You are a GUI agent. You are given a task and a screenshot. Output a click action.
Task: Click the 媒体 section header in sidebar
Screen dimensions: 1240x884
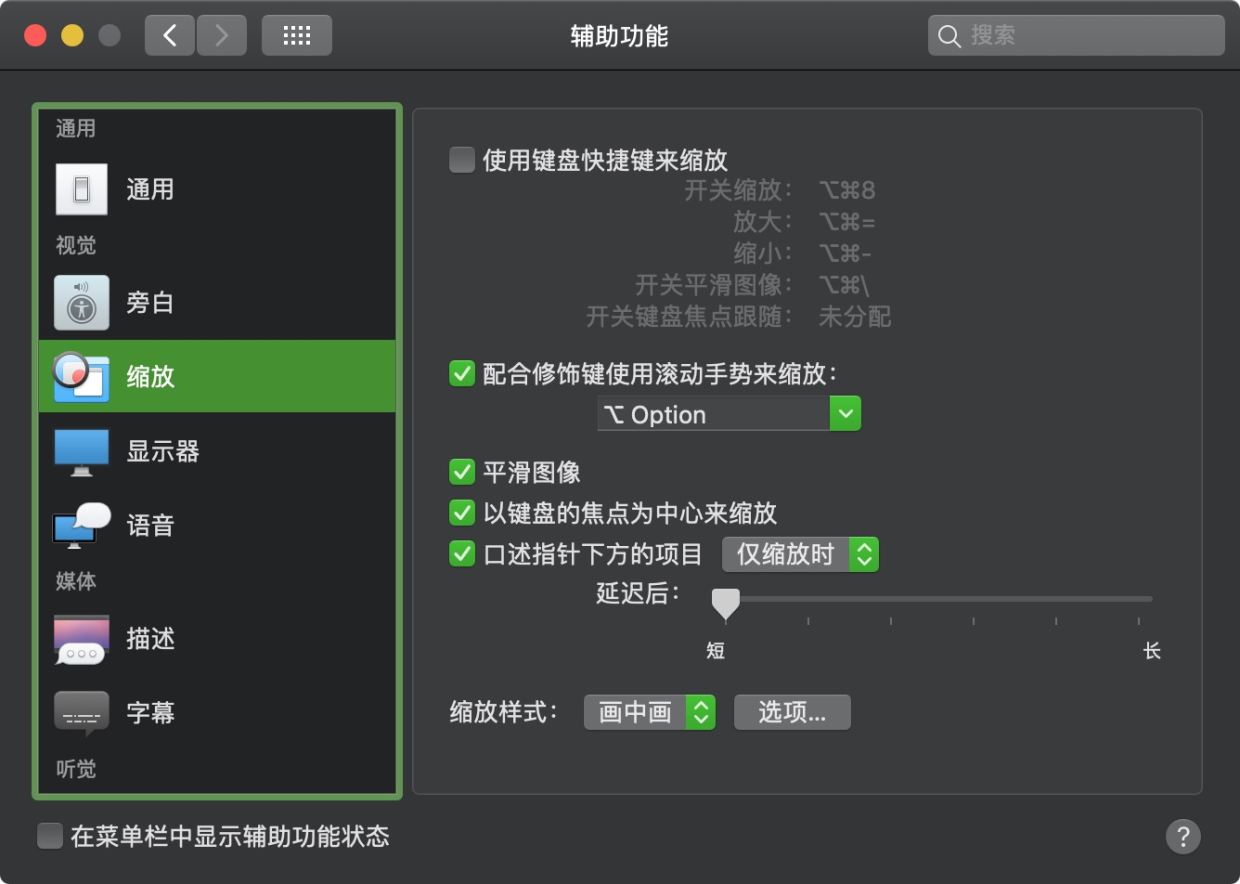click(x=76, y=581)
